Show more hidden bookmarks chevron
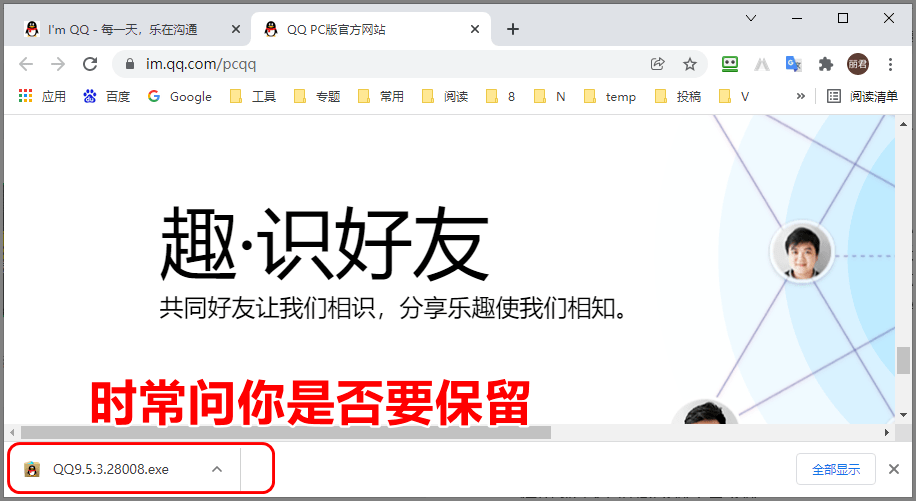Viewport: 916px width, 501px height. click(800, 96)
